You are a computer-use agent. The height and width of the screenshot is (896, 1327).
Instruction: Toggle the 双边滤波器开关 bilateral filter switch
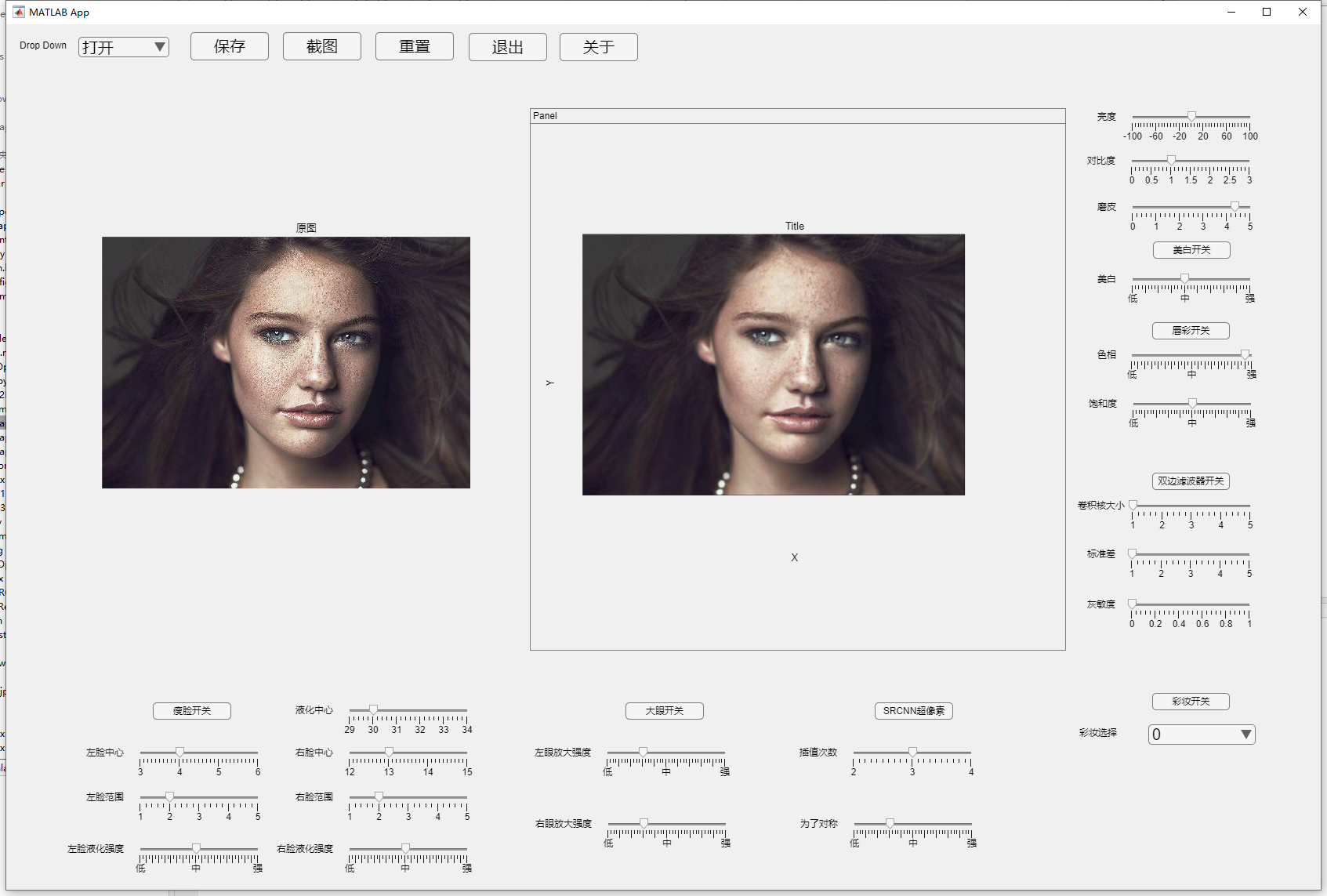pos(1191,481)
